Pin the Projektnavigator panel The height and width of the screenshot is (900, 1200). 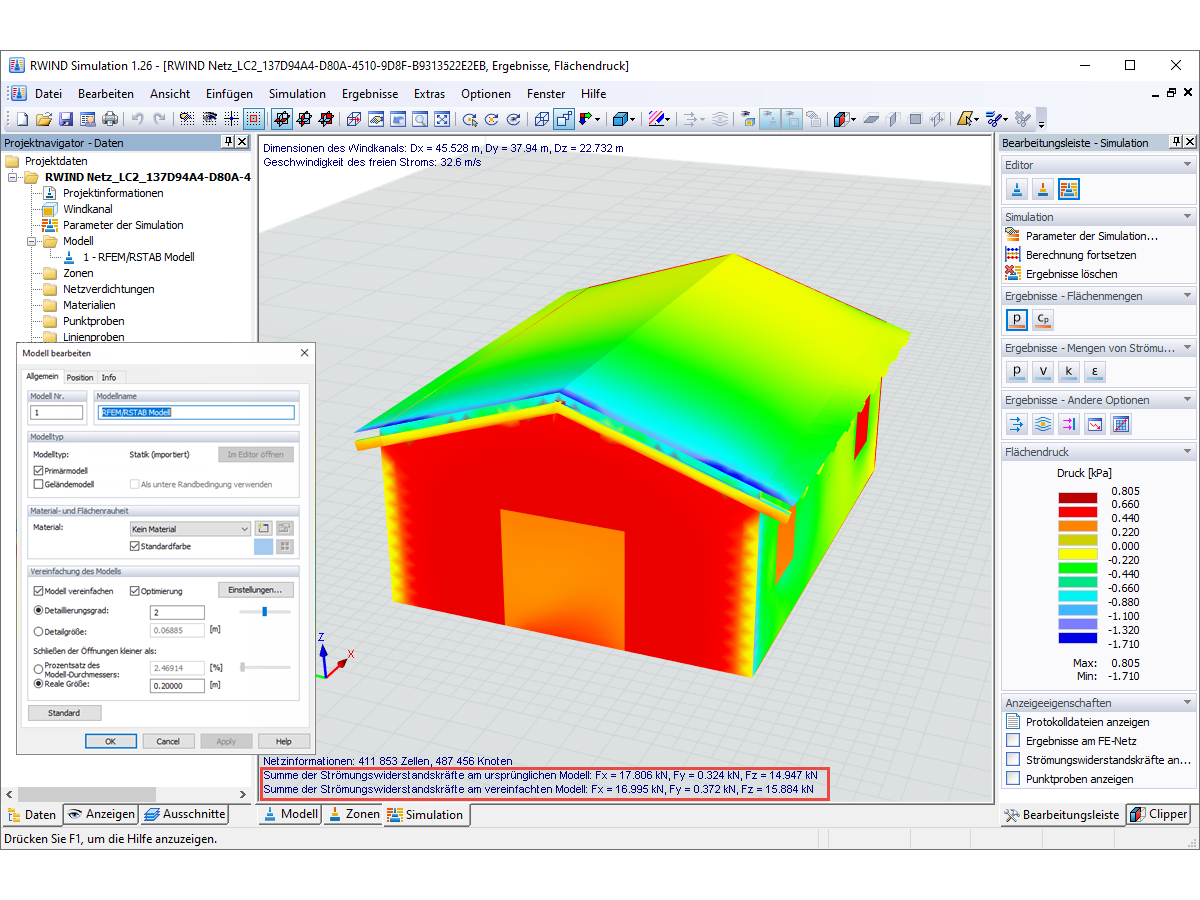(228, 142)
